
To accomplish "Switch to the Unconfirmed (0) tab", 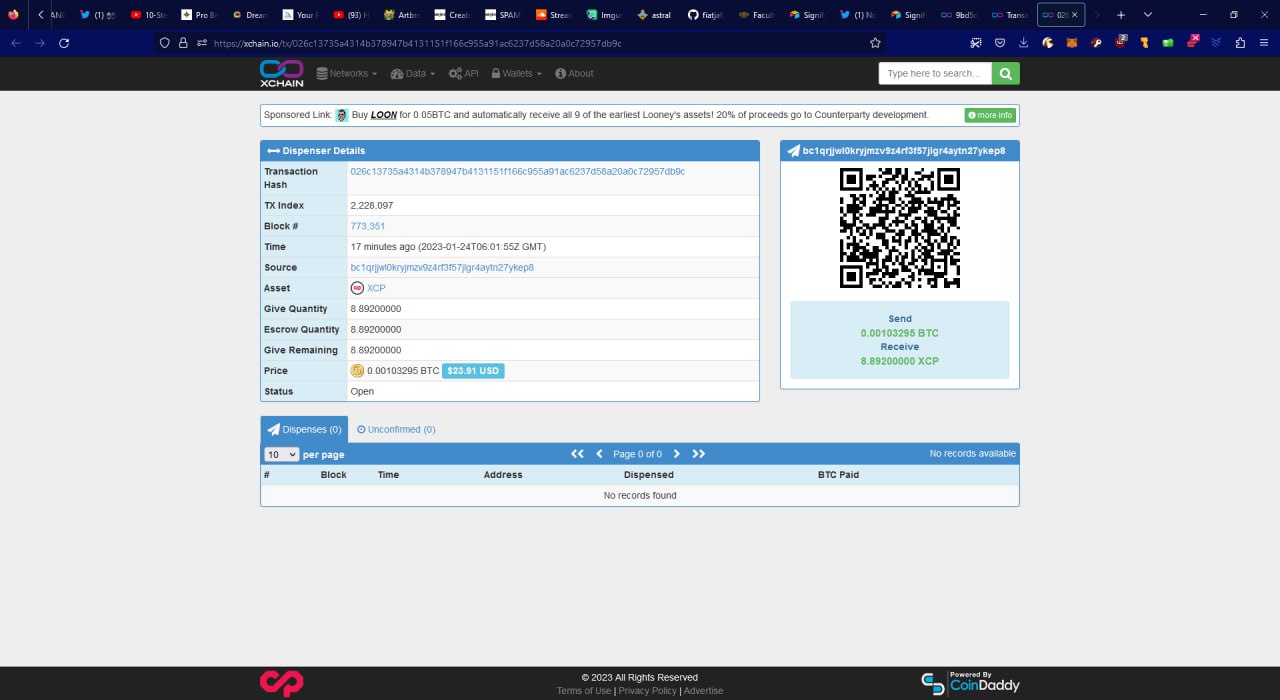I will tap(396, 429).
